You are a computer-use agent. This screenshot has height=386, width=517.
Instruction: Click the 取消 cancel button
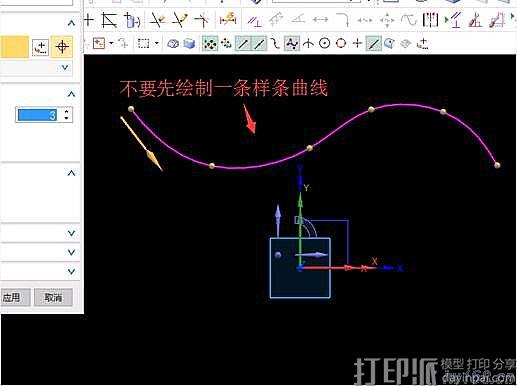point(53,298)
